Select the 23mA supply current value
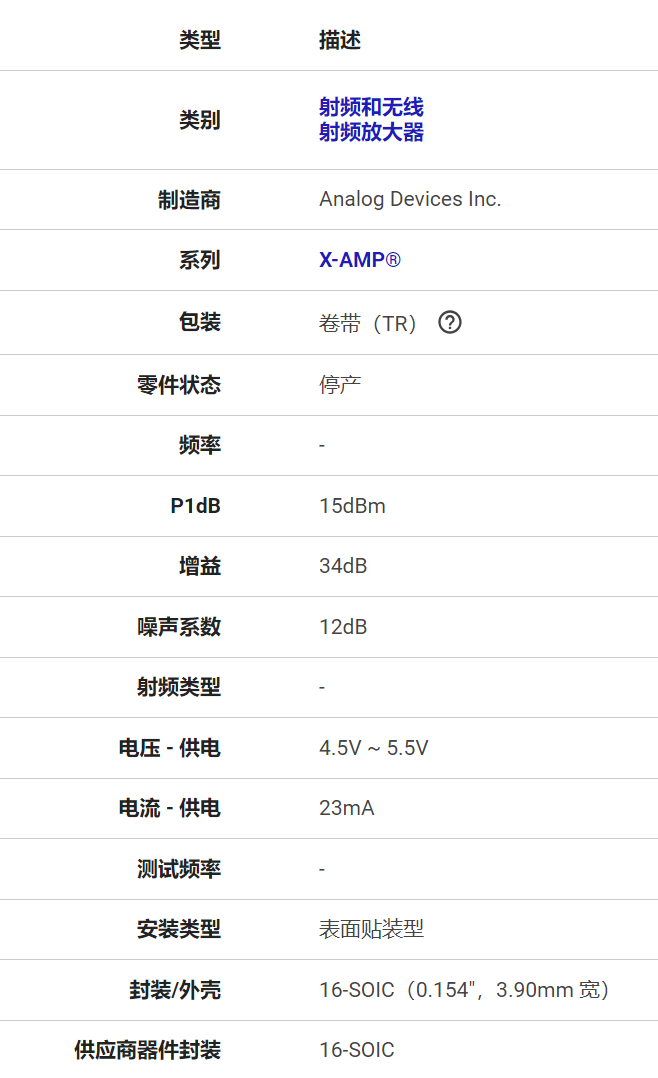The image size is (658, 1078). (346, 808)
